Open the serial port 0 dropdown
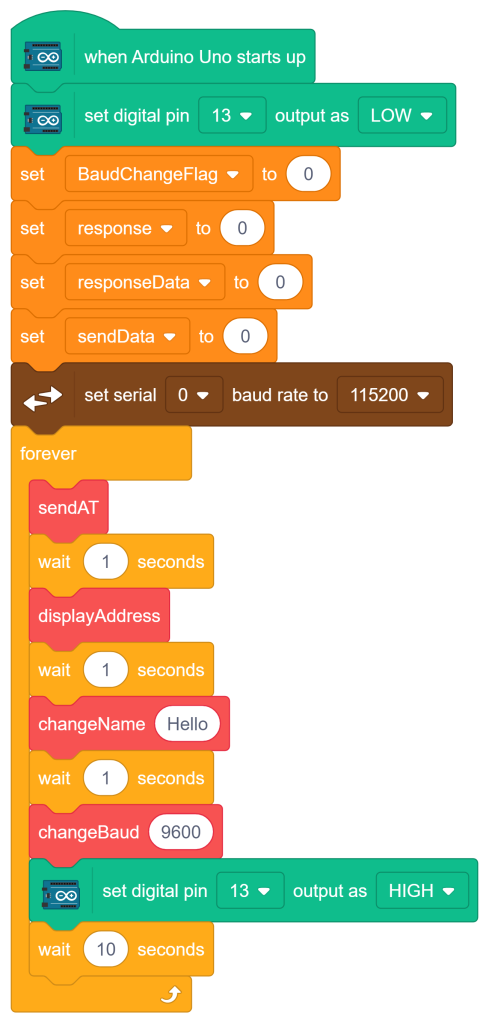Image resolution: width=489 pixels, height=1024 pixels. (x=194, y=395)
